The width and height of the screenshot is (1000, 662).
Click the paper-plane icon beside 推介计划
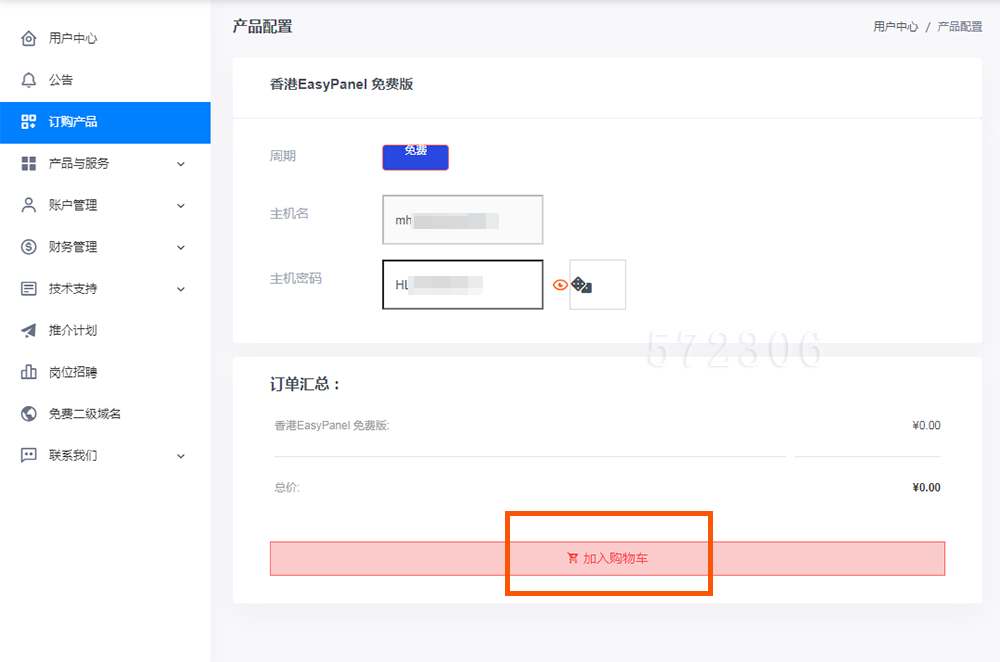point(29,330)
